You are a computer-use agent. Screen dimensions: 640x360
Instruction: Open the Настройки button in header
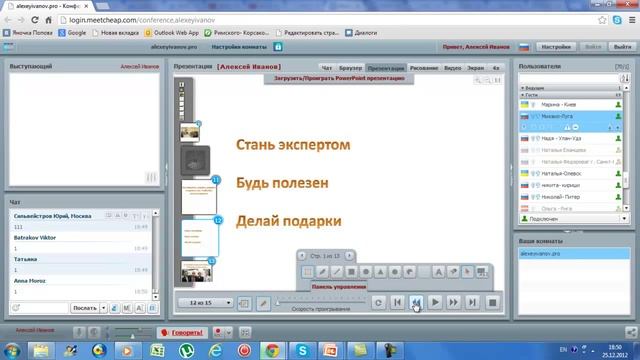pyautogui.click(x=556, y=47)
